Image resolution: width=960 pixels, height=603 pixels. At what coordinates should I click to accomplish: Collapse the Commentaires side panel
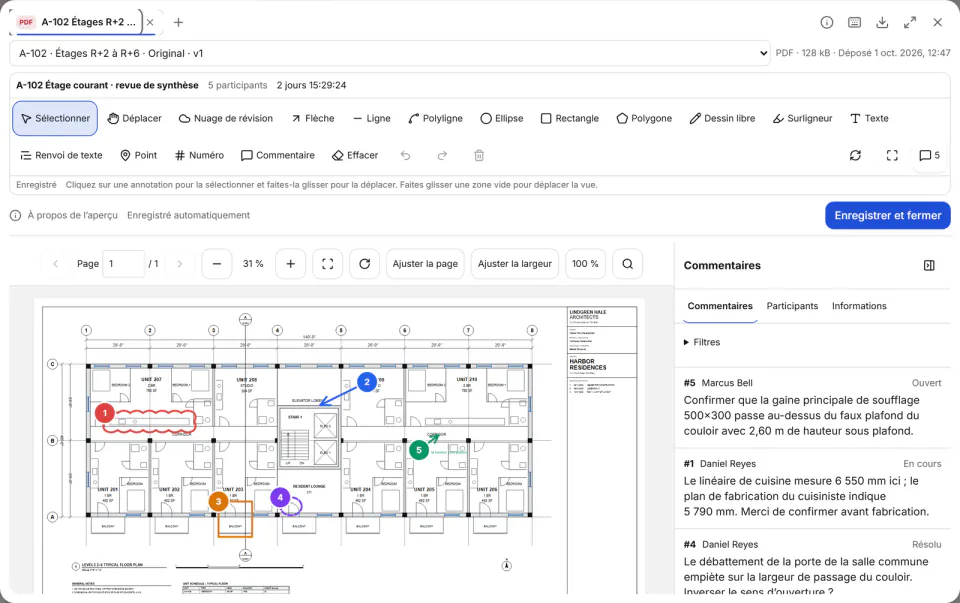click(929, 266)
